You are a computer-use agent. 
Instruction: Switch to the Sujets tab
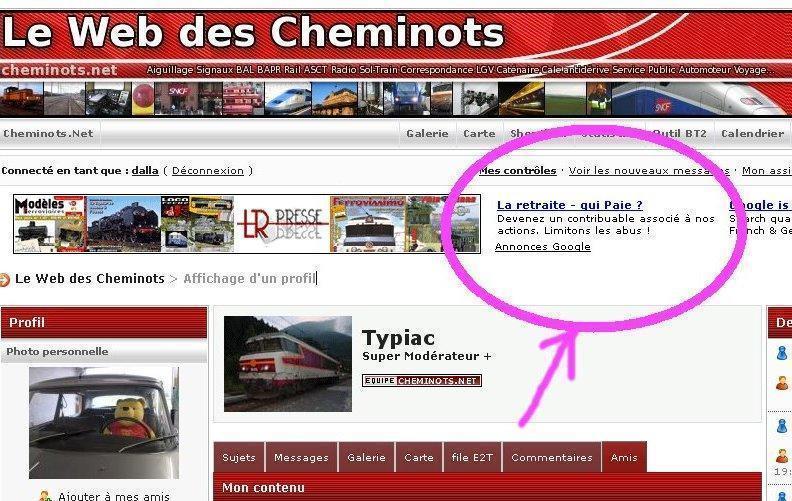point(239,458)
